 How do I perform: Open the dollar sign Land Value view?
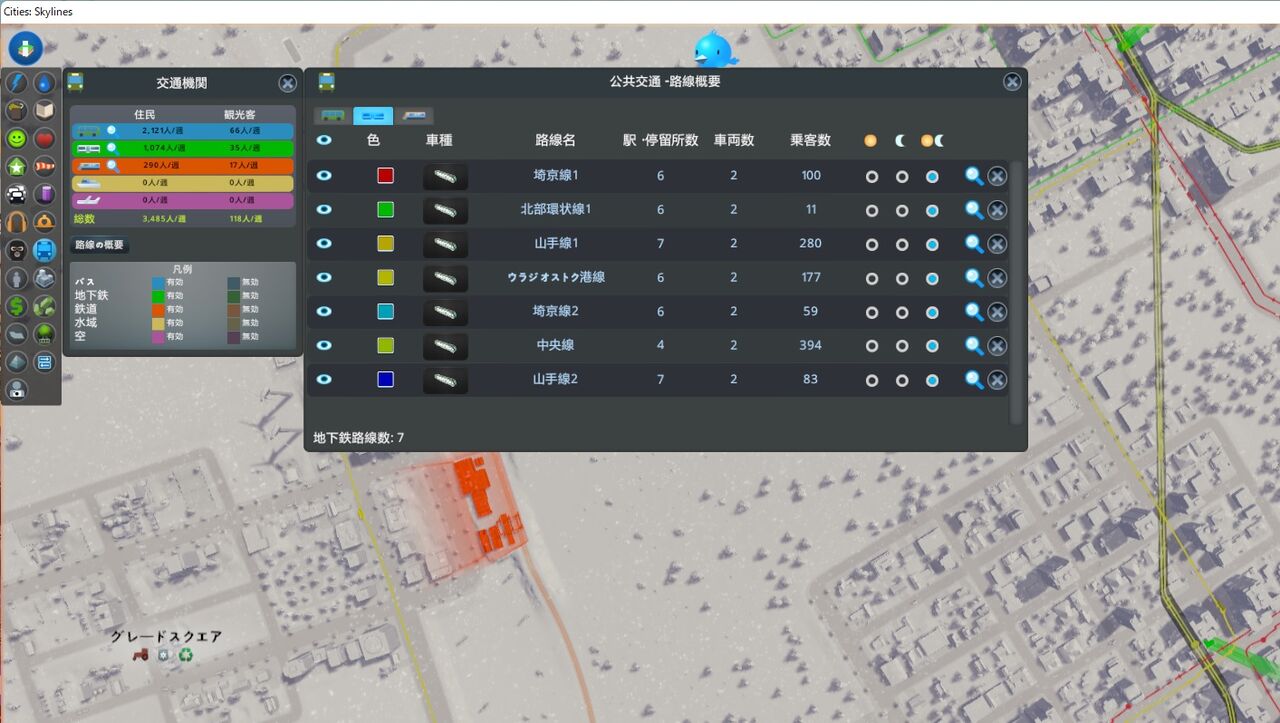pyautogui.click(x=17, y=307)
